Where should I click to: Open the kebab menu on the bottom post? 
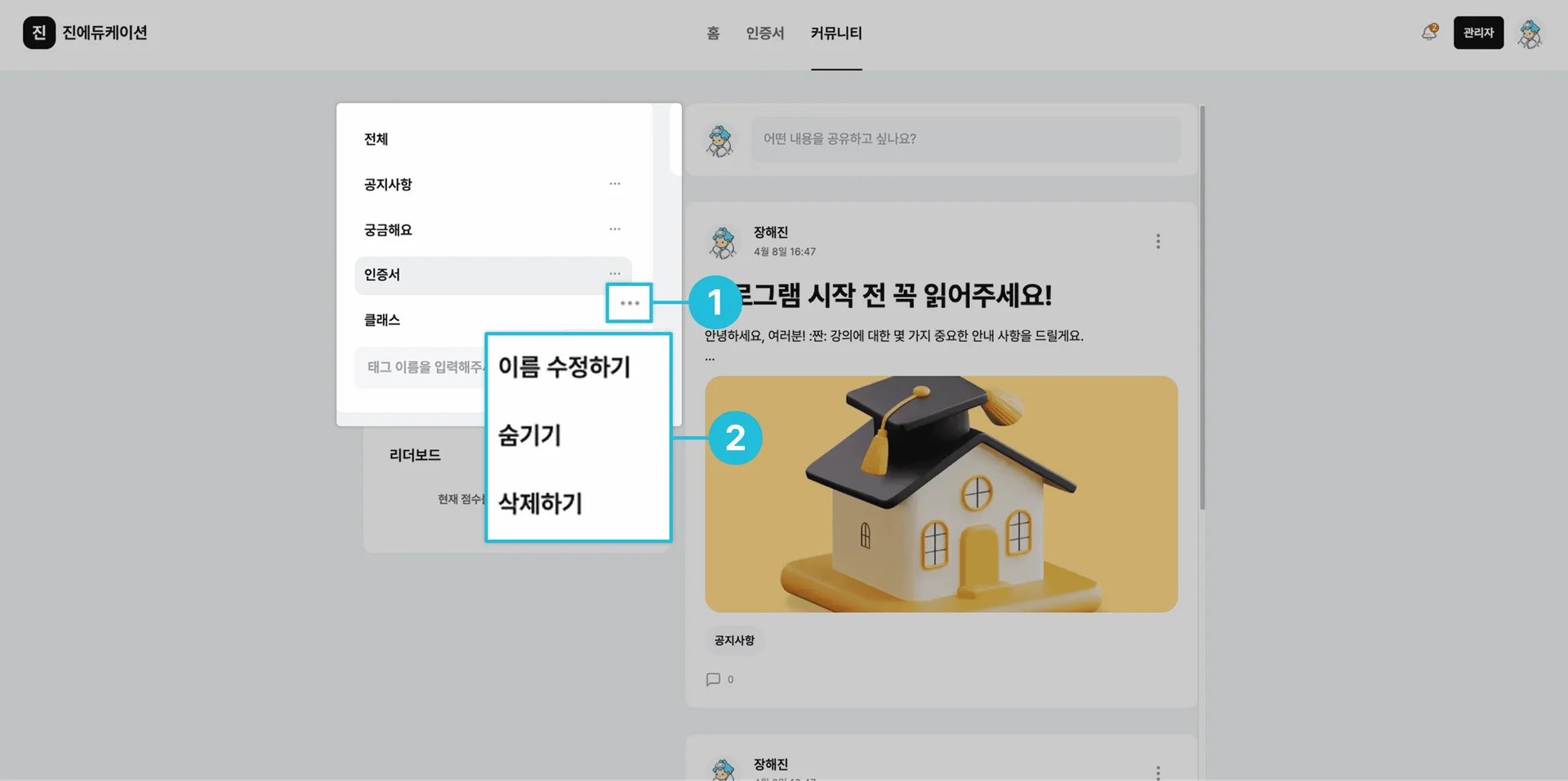[1158, 772]
